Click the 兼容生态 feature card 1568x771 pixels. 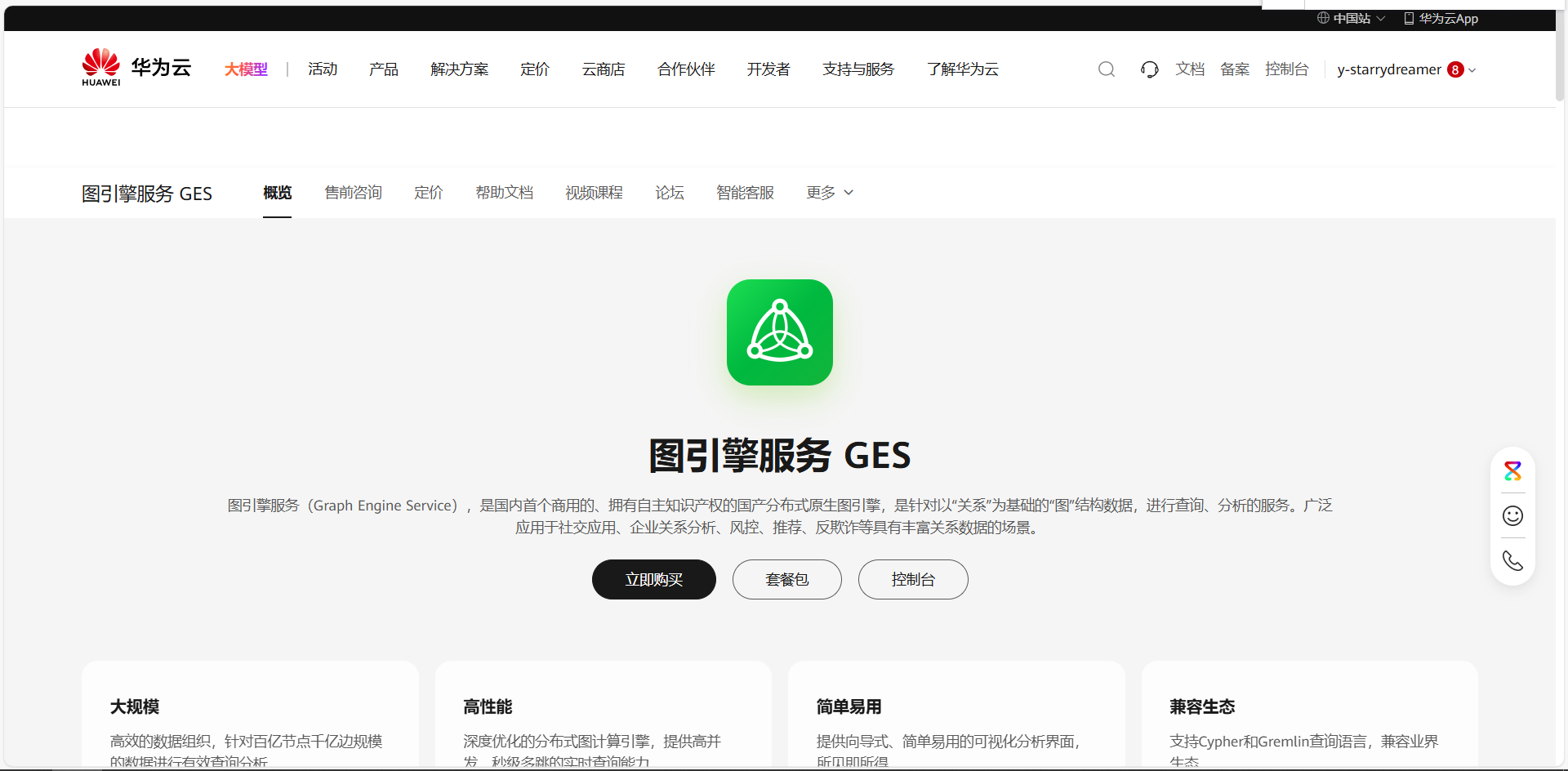(1310, 715)
